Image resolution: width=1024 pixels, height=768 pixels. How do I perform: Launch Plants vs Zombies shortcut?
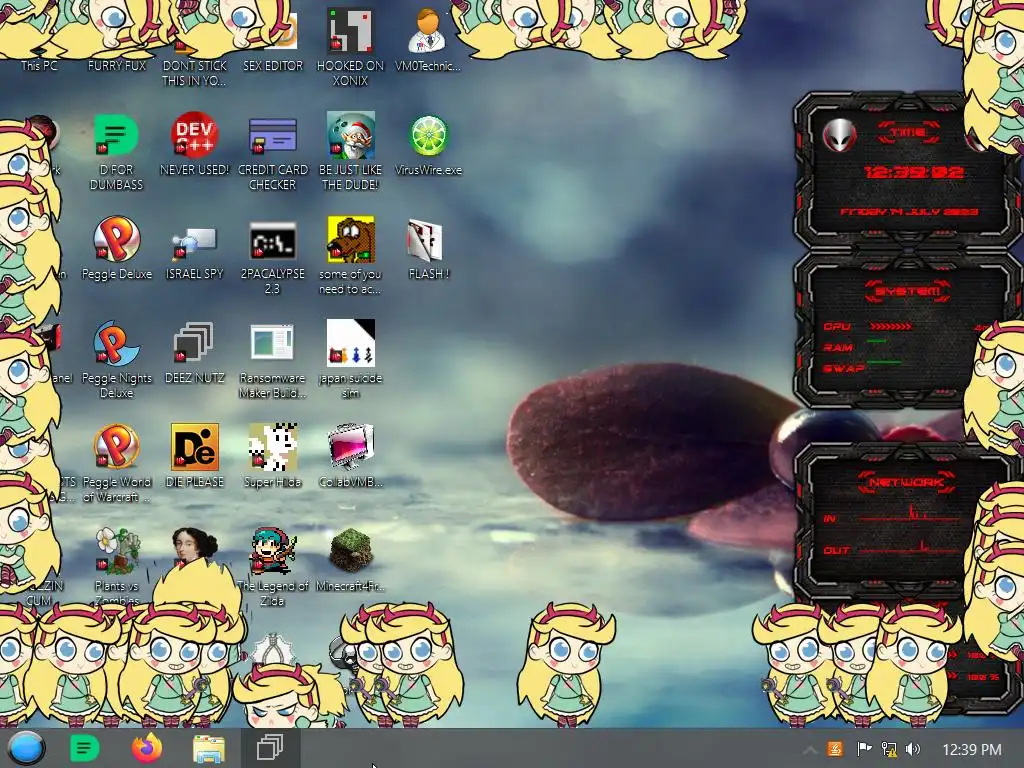coord(117,551)
